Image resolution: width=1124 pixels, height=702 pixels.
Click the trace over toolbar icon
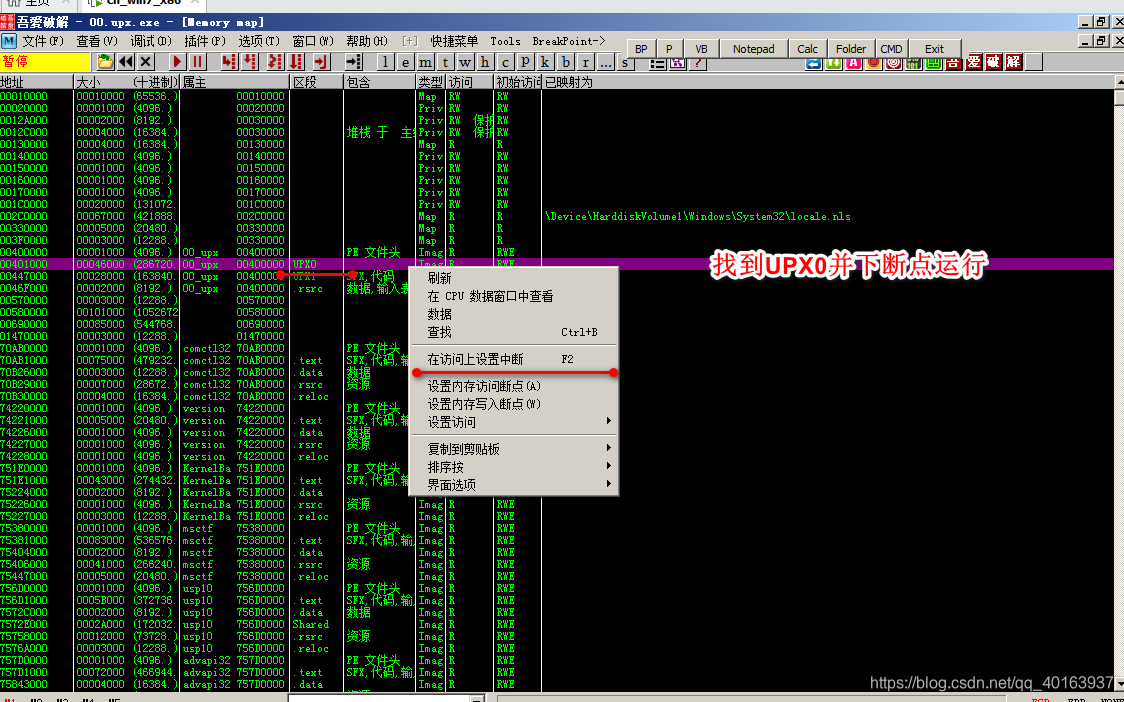pos(296,62)
